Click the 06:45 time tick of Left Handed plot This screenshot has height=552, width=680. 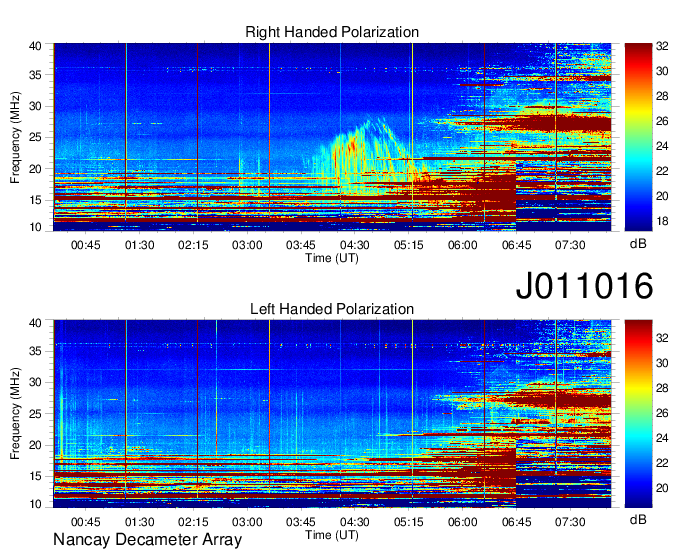click(x=516, y=522)
